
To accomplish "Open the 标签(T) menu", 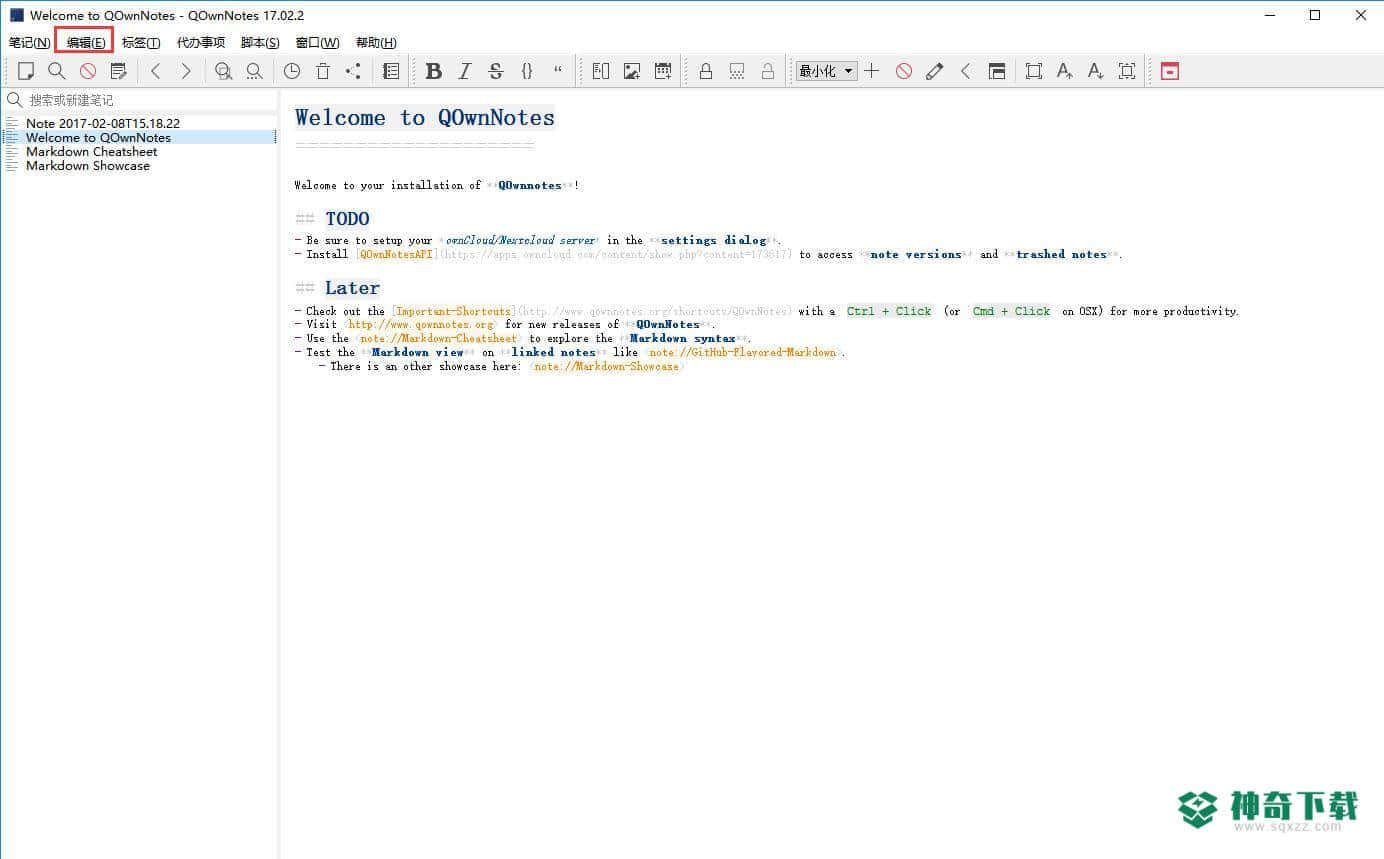I will pos(141,42).
